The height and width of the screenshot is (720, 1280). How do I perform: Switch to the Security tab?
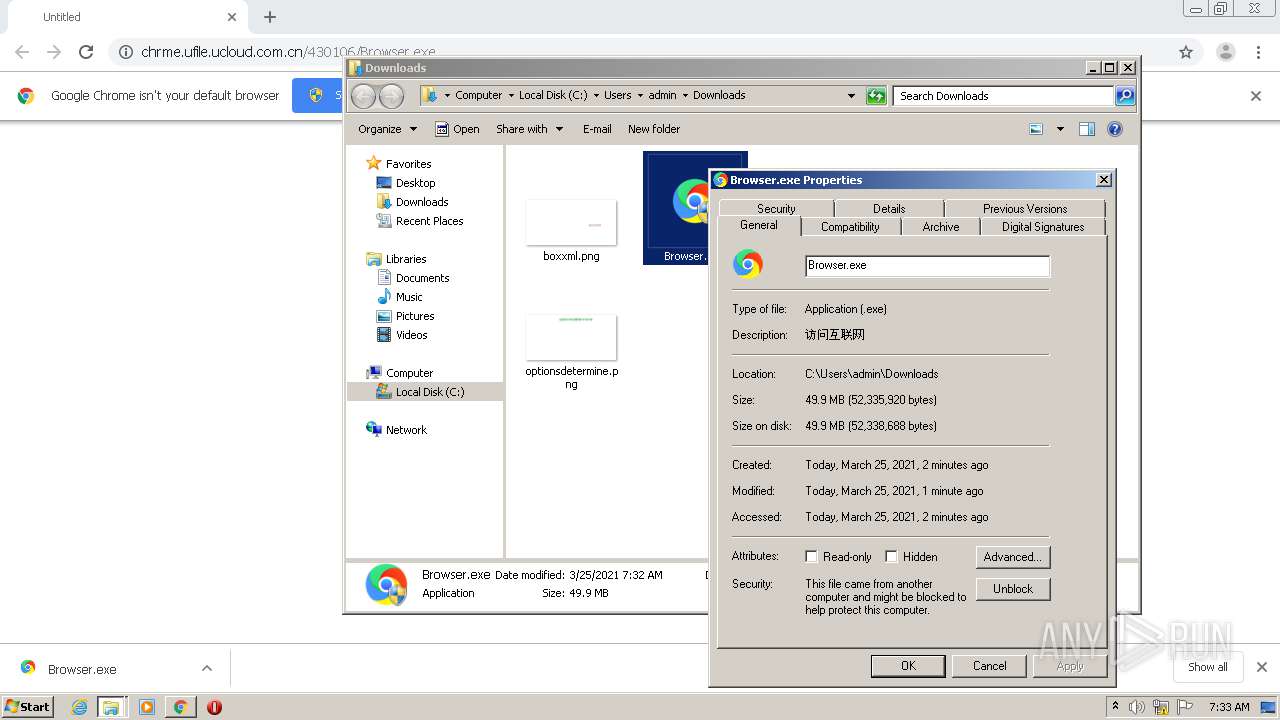click(776, 208)
